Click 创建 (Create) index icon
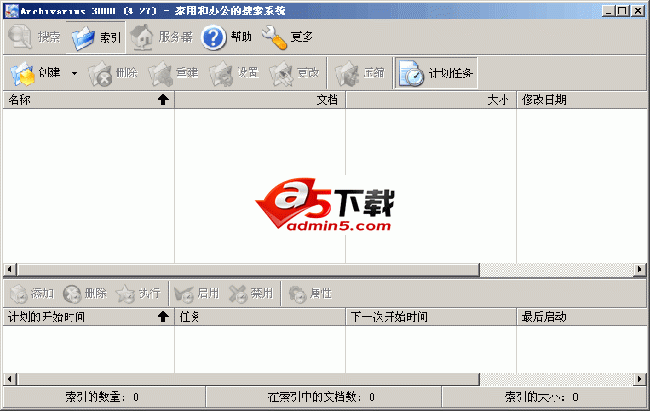 (35, 73)
